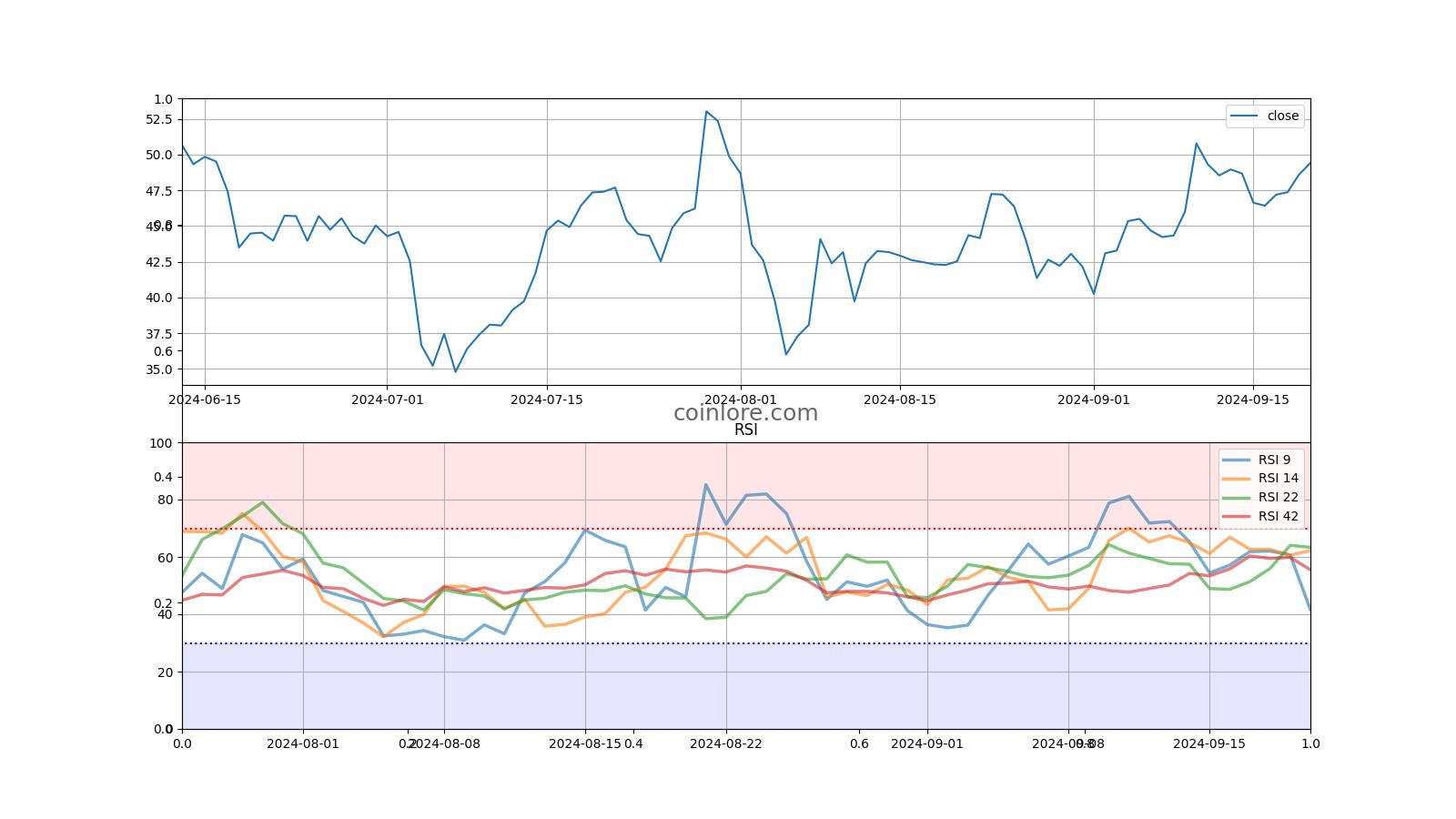Select the 'RSI 42' legend entry
The height and width of the screenshot is (819, 1456).
click(1278, 517)
